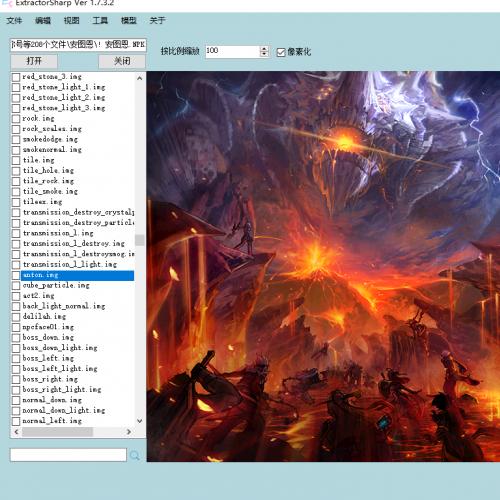Viewport: 500px width, 500px height.
Task: Select npcface01.img in list
Action: click(x=48, y=327)
